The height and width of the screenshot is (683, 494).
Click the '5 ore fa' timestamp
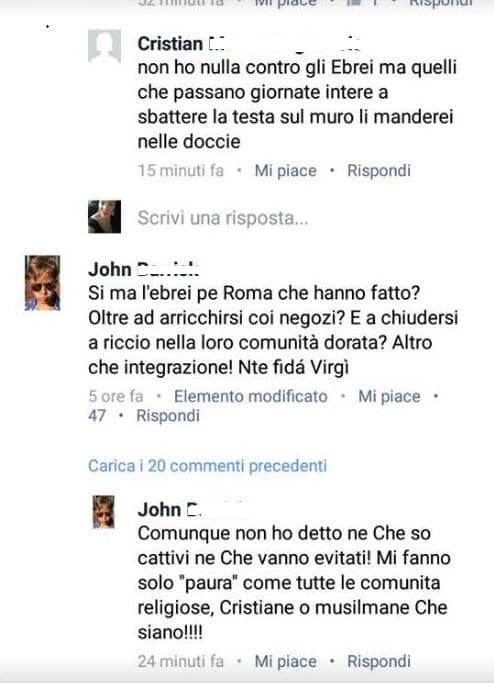[x=115, y=396]
